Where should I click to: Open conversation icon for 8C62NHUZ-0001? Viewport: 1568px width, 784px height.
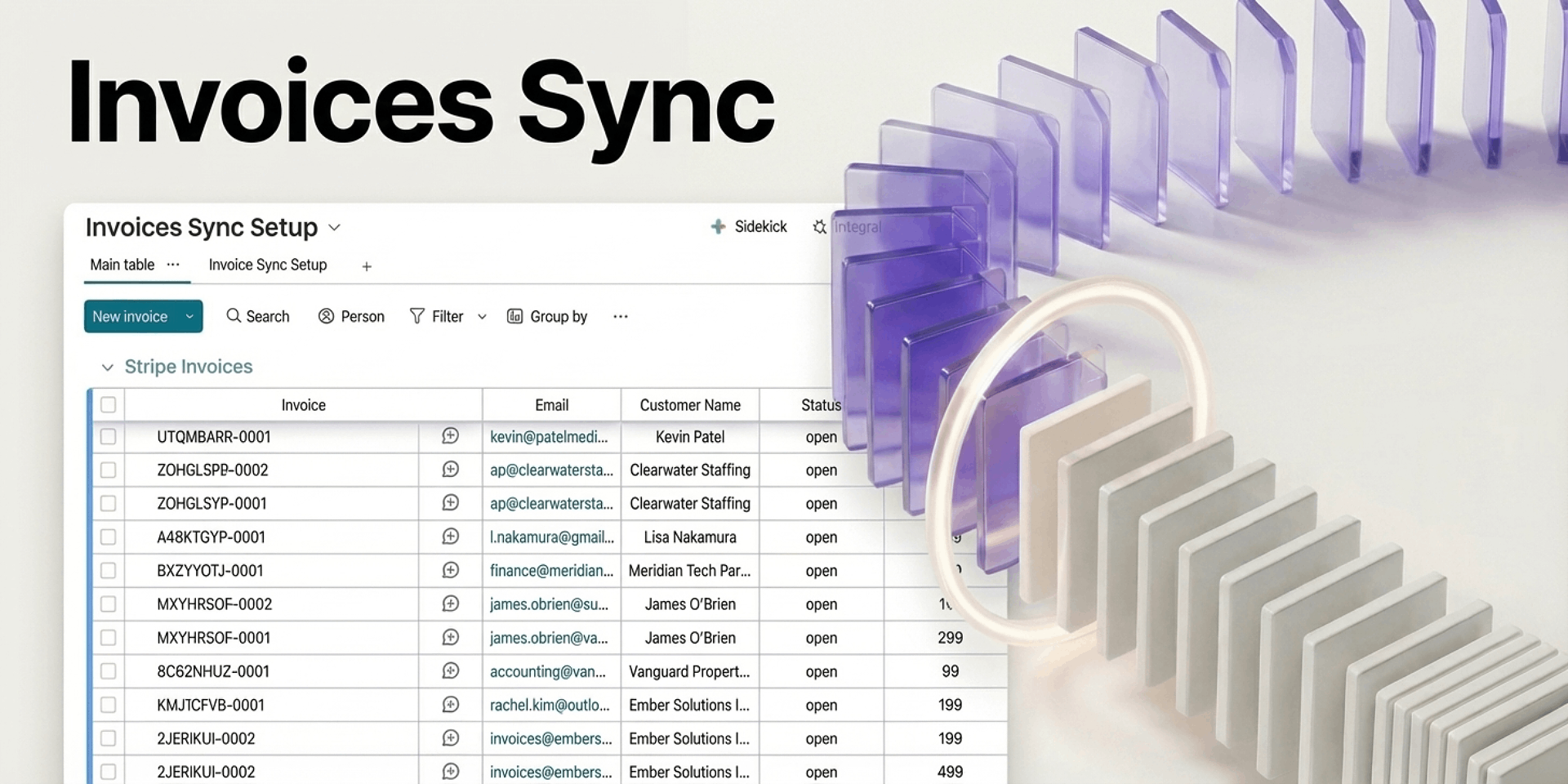(450, 670)
